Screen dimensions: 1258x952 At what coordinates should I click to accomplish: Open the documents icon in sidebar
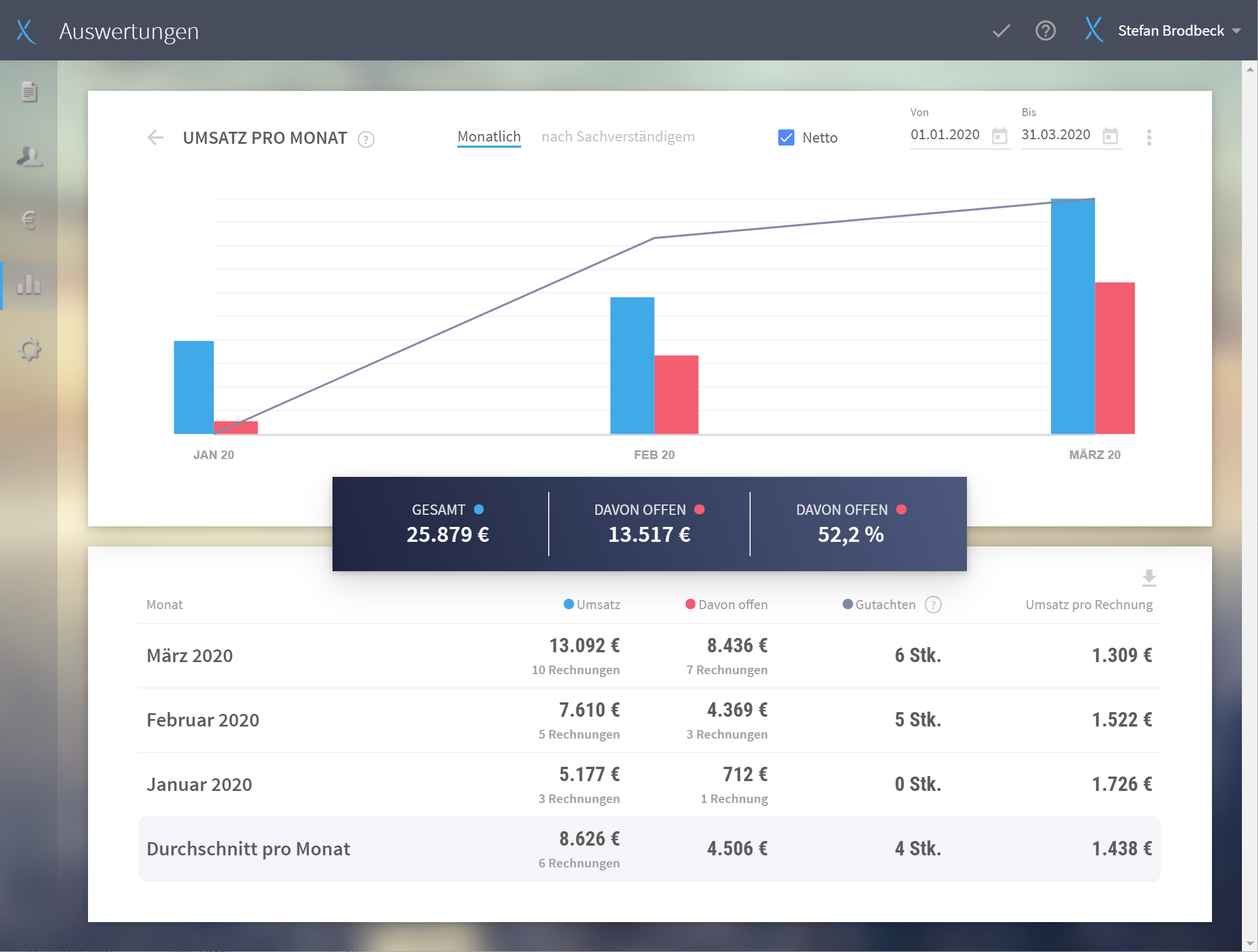point(29,92)
